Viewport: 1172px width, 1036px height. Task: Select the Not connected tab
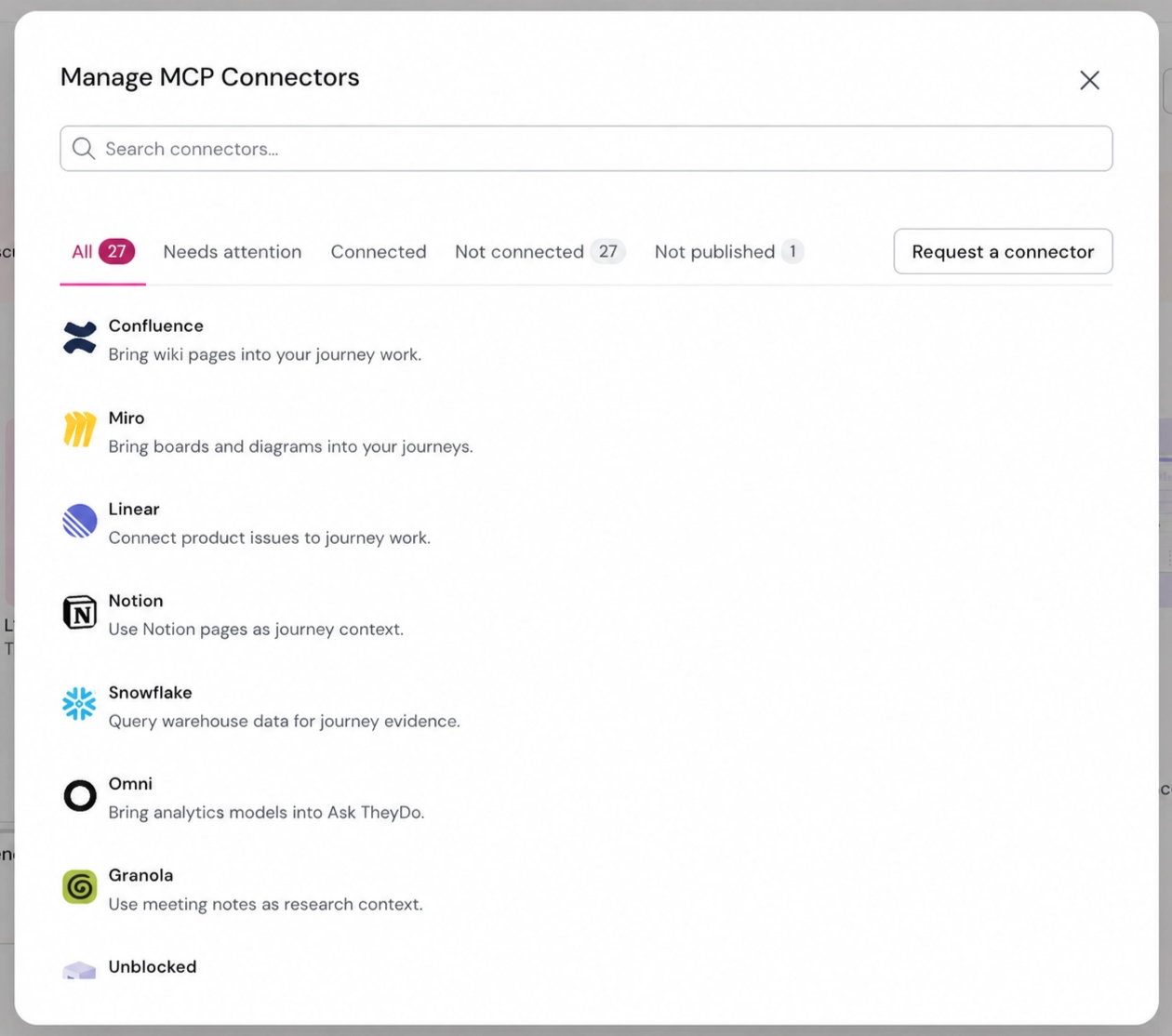click(x=539, y=252)
